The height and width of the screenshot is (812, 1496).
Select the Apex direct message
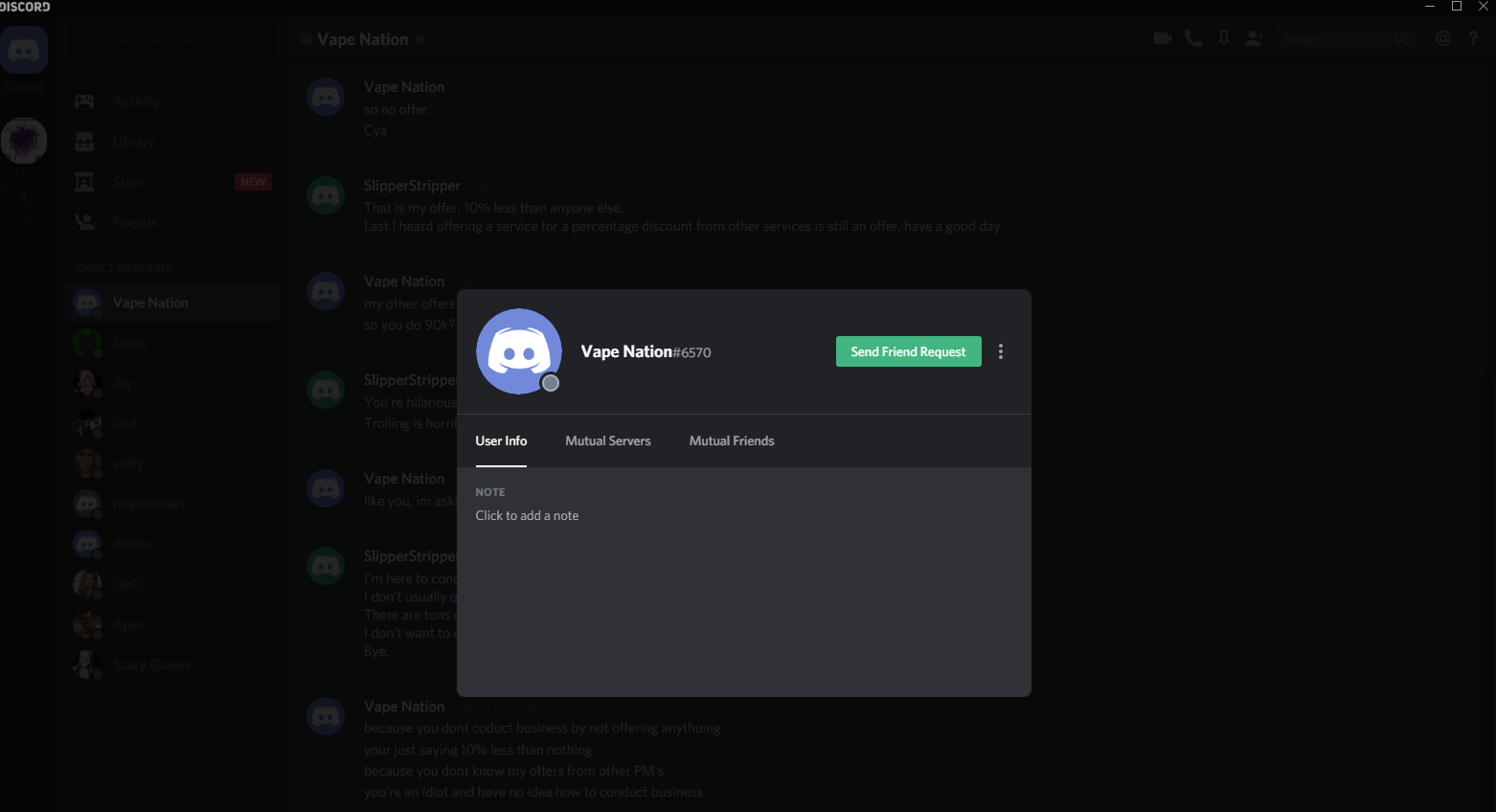click(172, 624)
